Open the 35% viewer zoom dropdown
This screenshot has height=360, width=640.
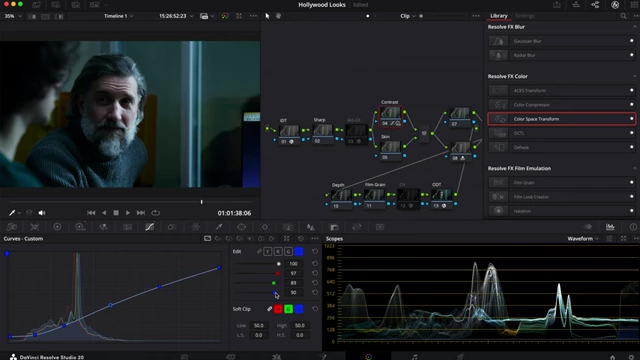(x=13, y=16)
